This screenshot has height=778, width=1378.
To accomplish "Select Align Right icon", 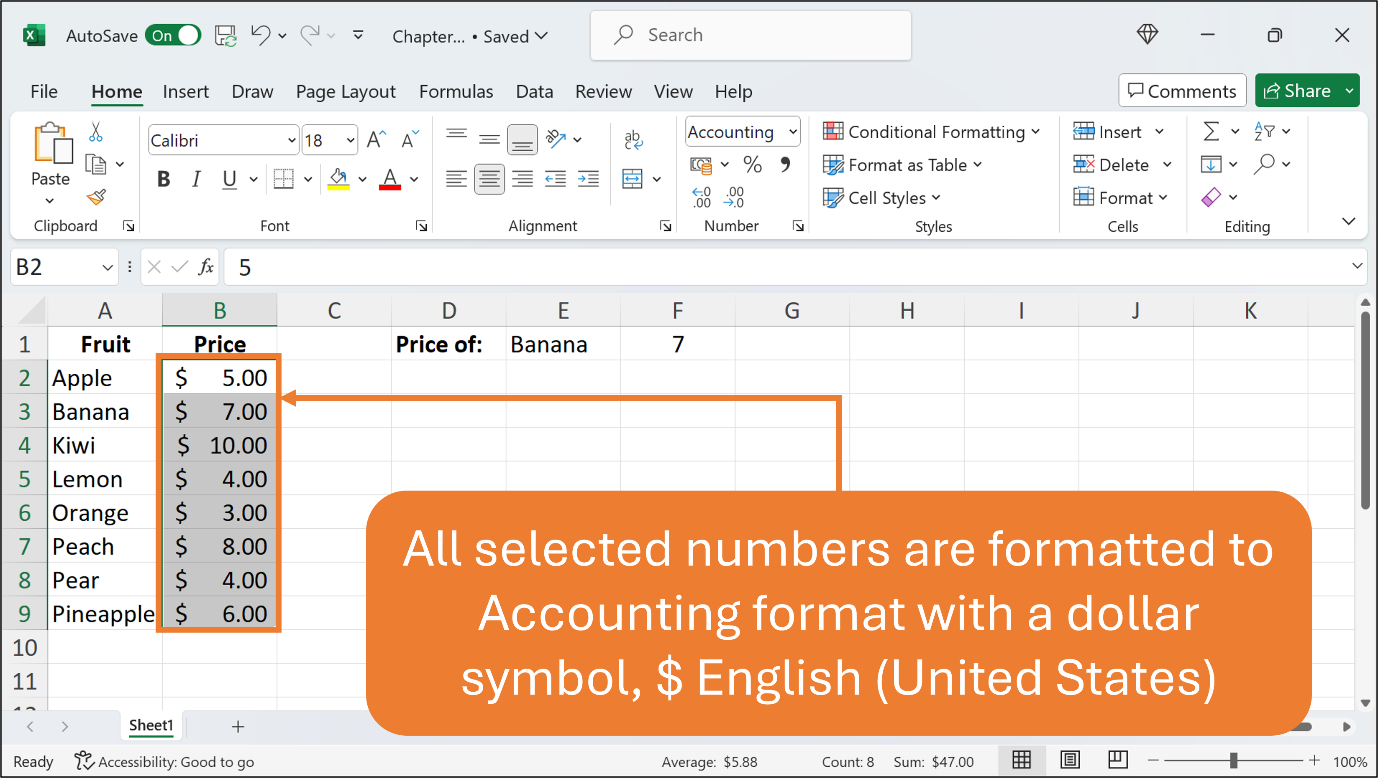I will 522,180.
